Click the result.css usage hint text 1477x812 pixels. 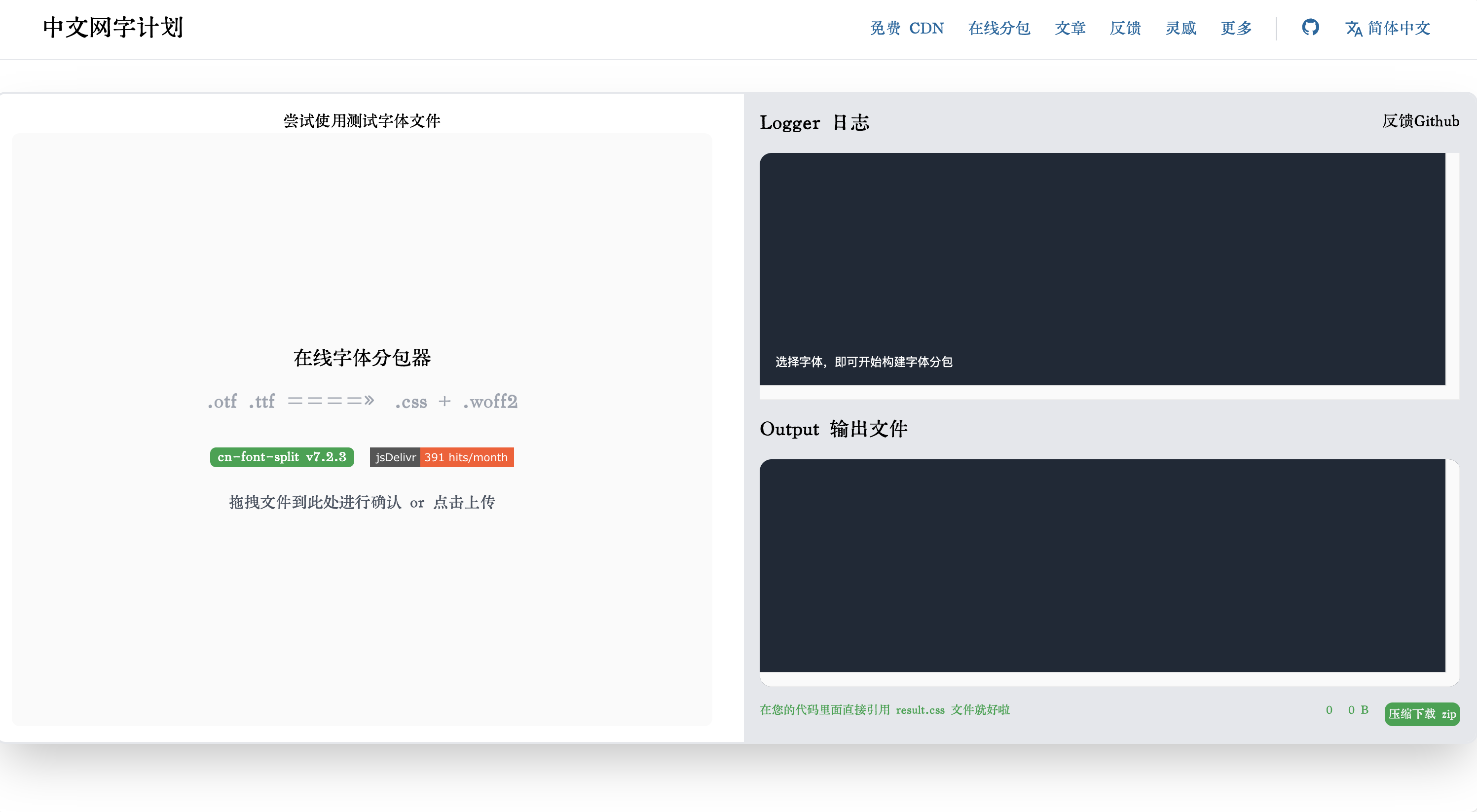(x=885, y=710)
